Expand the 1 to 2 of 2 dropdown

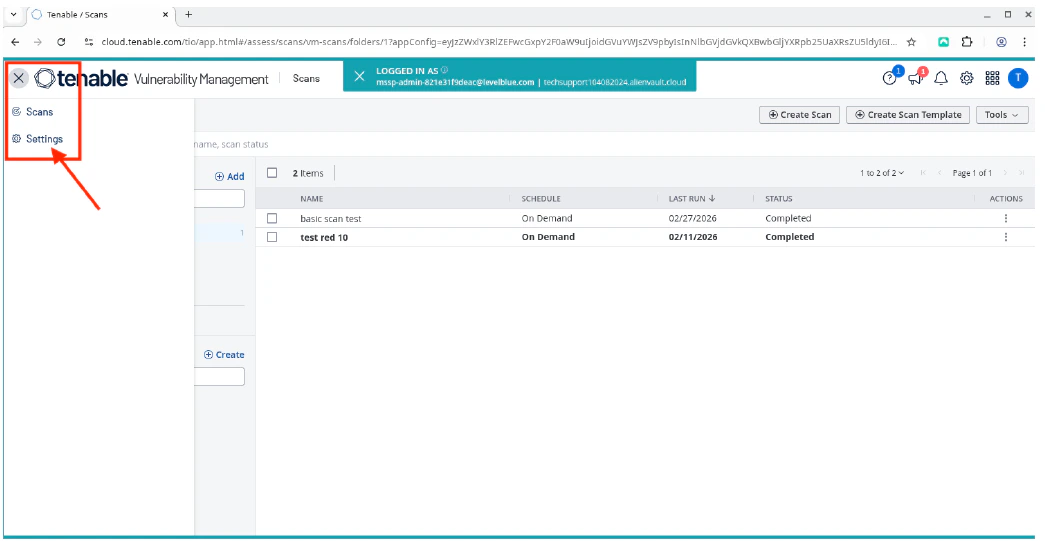tap(882, 173)
